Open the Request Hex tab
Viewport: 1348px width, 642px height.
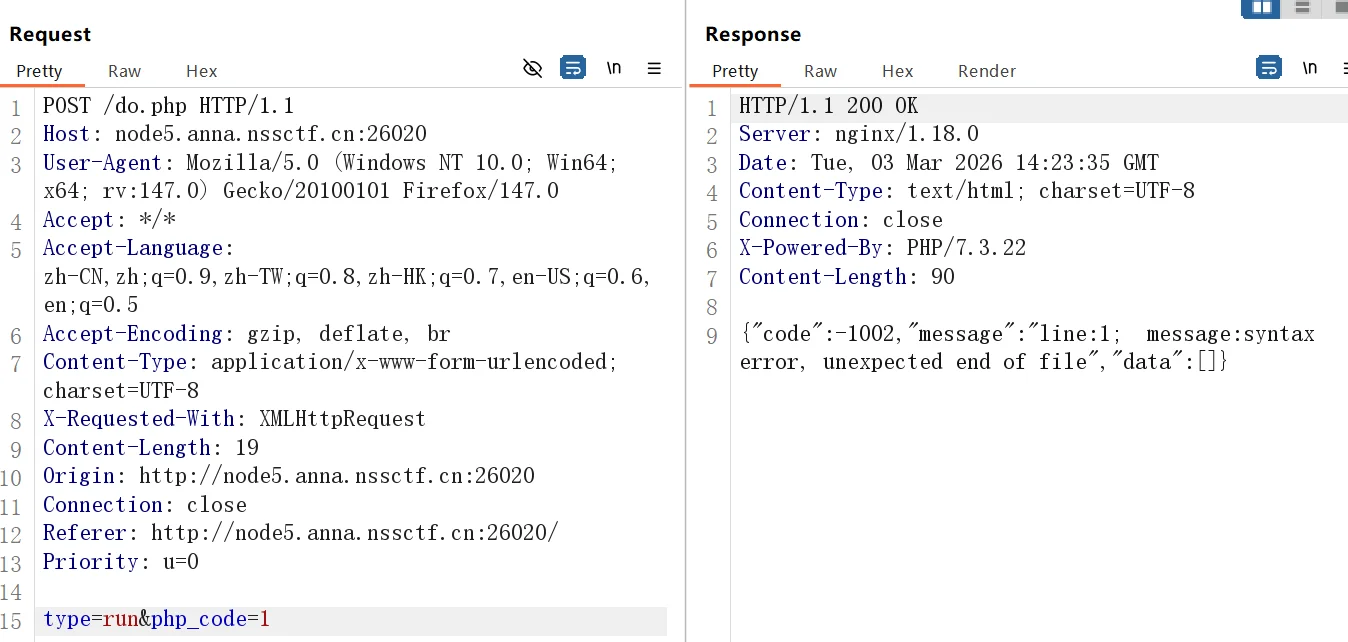click(201, 71)
